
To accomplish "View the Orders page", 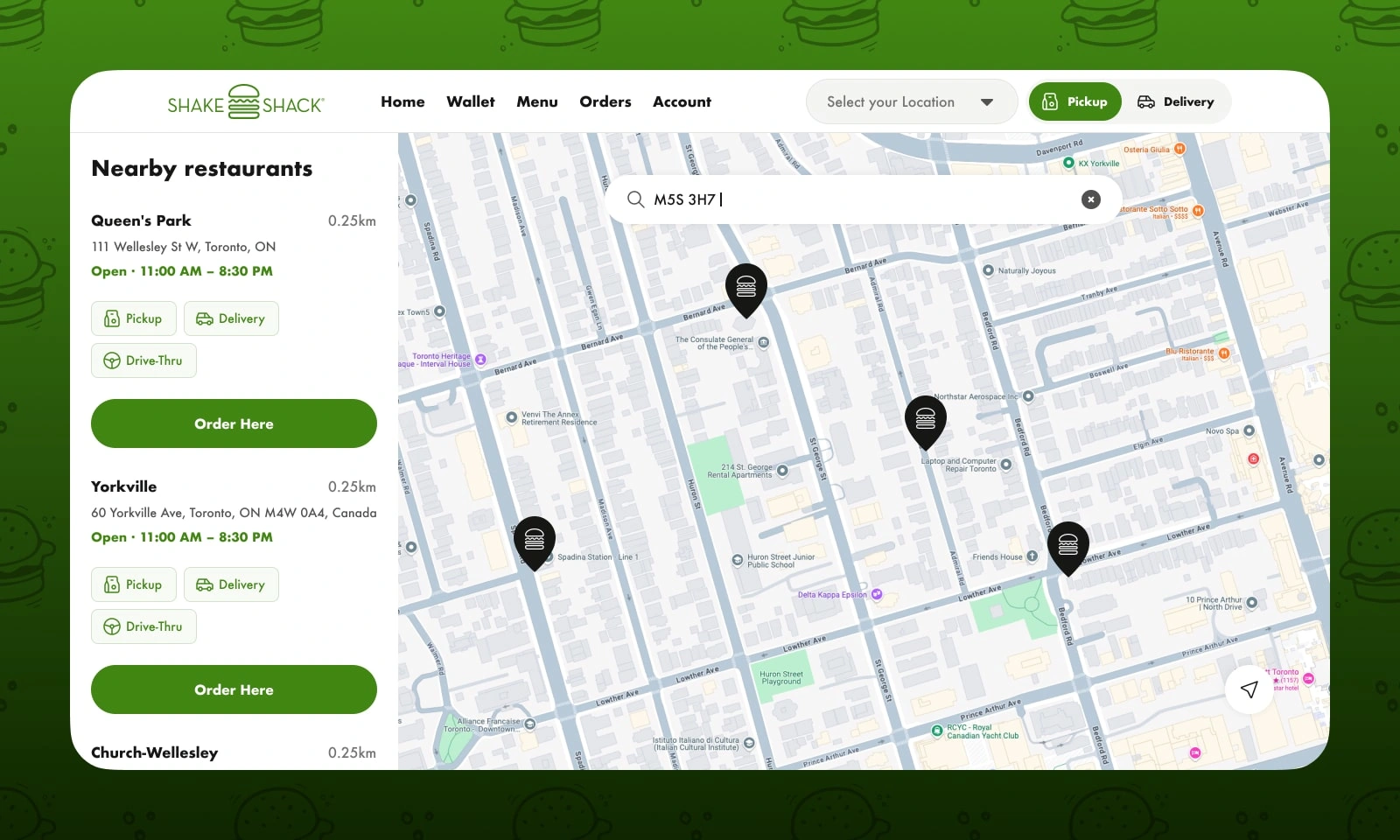I will click(x=605, y=101).
